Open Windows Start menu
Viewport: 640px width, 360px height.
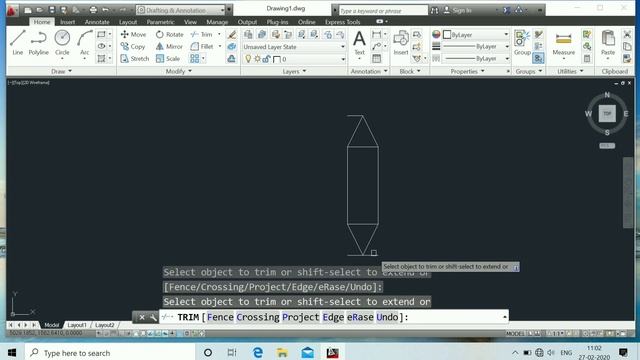[12, 352]
